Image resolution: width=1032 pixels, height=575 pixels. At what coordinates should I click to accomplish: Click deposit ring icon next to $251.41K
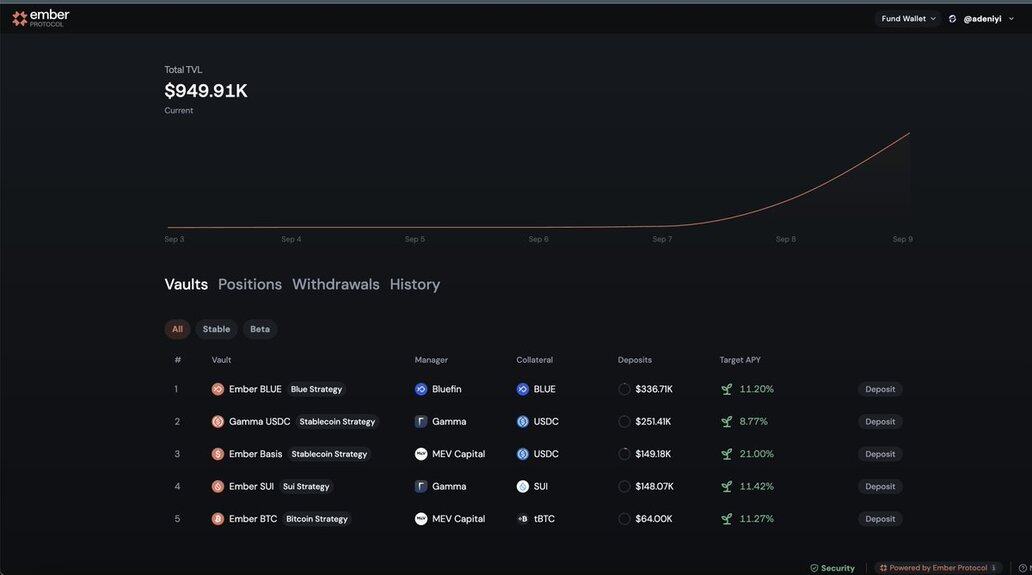[x=624, y=422]
